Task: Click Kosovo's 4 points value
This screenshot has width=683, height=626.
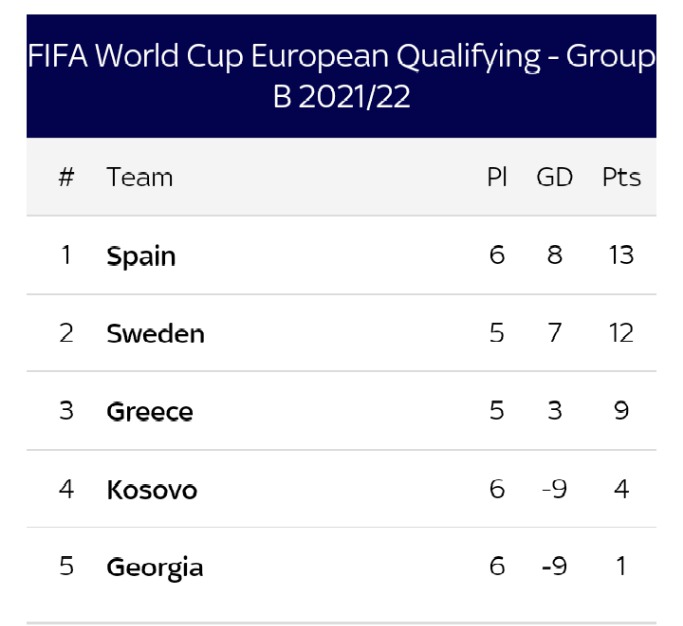Action: coord(622,489)
